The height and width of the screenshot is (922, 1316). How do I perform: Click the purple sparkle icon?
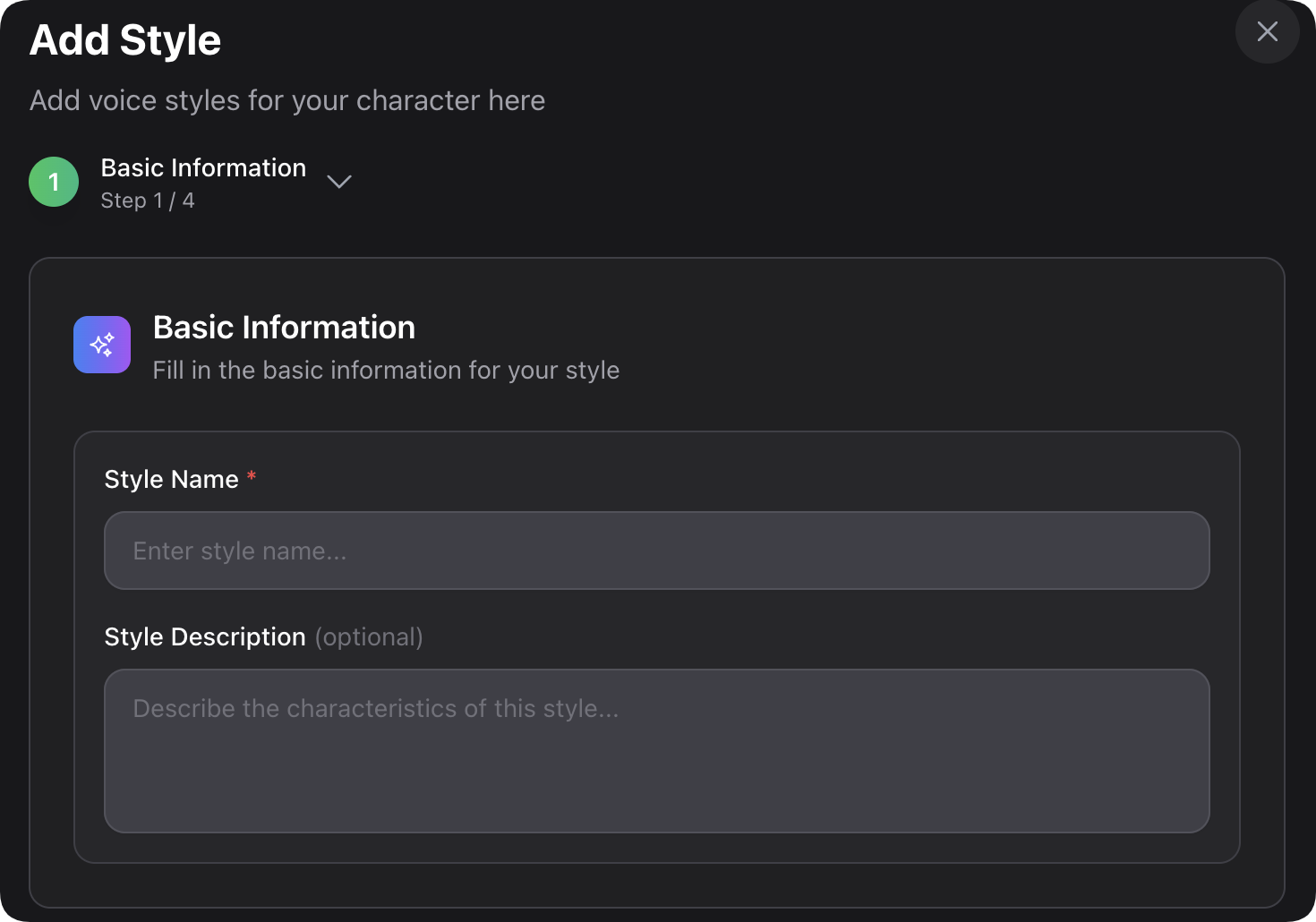(x=102, y=345)
